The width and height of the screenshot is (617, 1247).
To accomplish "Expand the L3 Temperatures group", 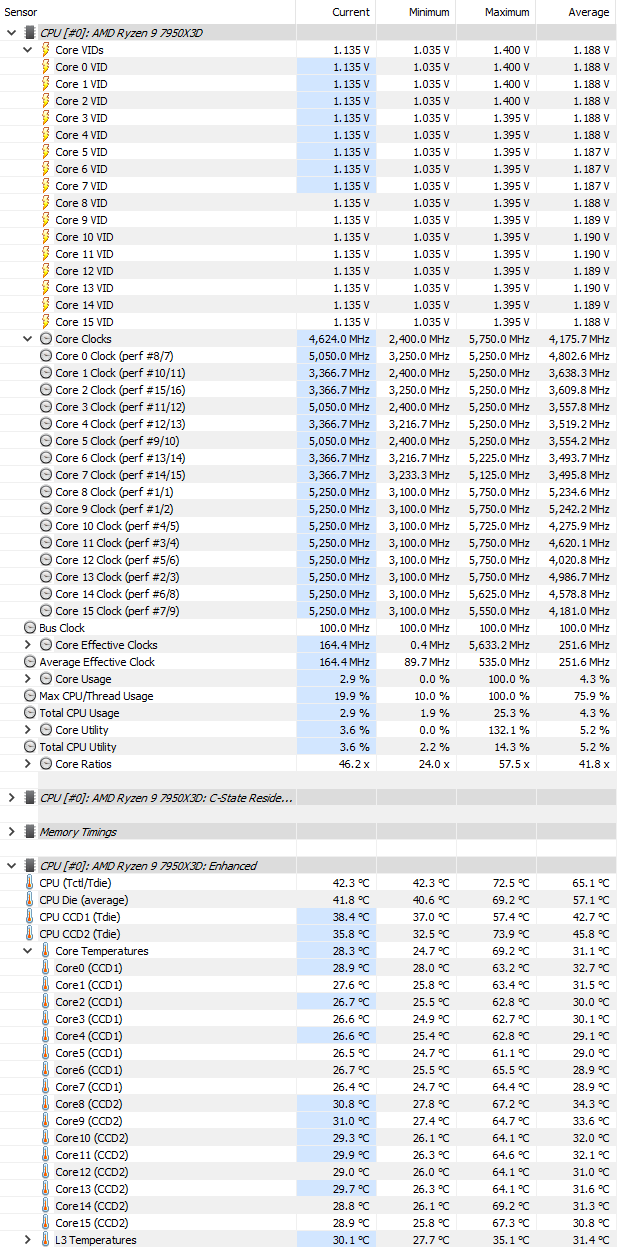I will (x=27, y=1240).
